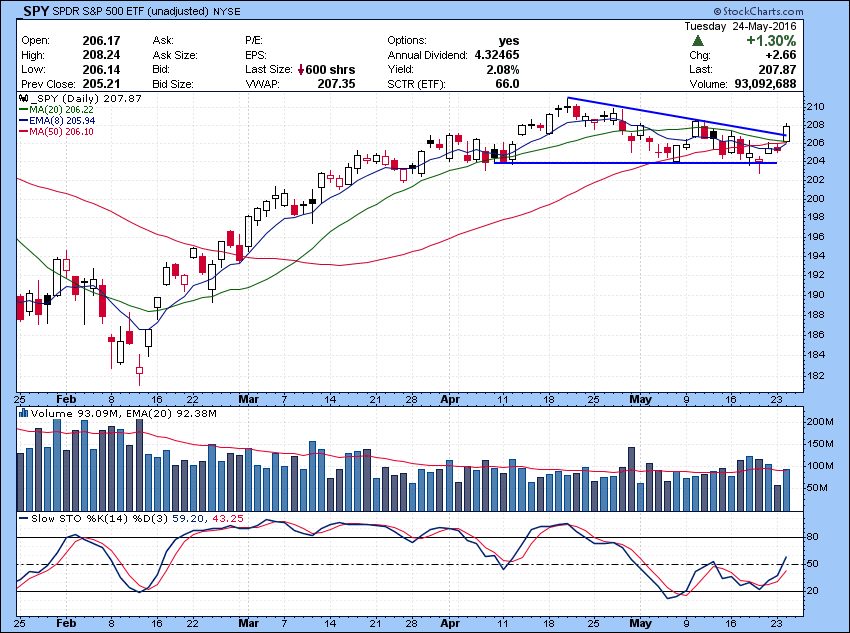This screenshot has width=850, height=633.
Task: Click the SCTR (ETF) value 66.0
Action: (x=507, y=84)
